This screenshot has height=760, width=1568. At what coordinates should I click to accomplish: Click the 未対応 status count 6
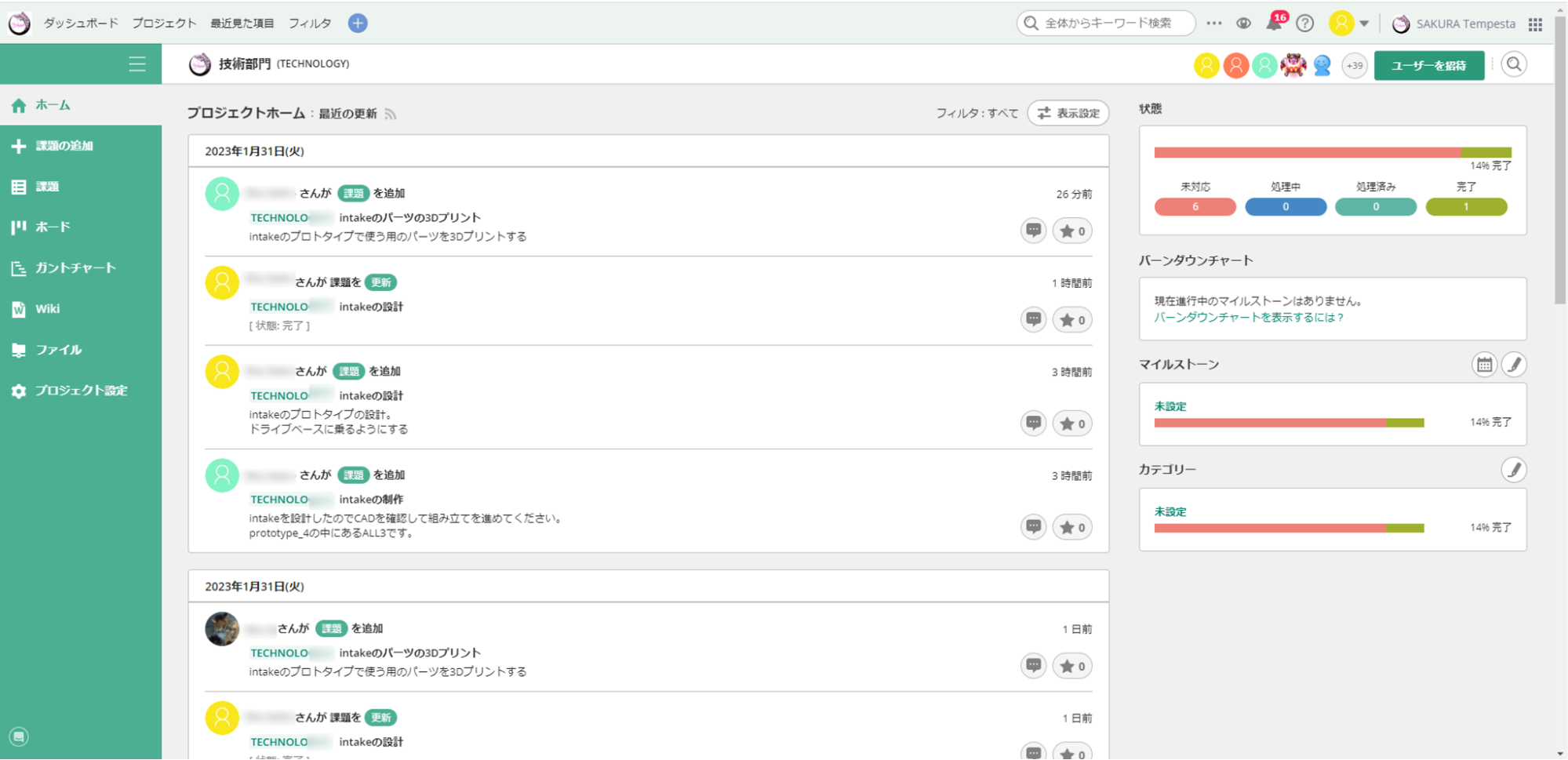(1195, 207)
